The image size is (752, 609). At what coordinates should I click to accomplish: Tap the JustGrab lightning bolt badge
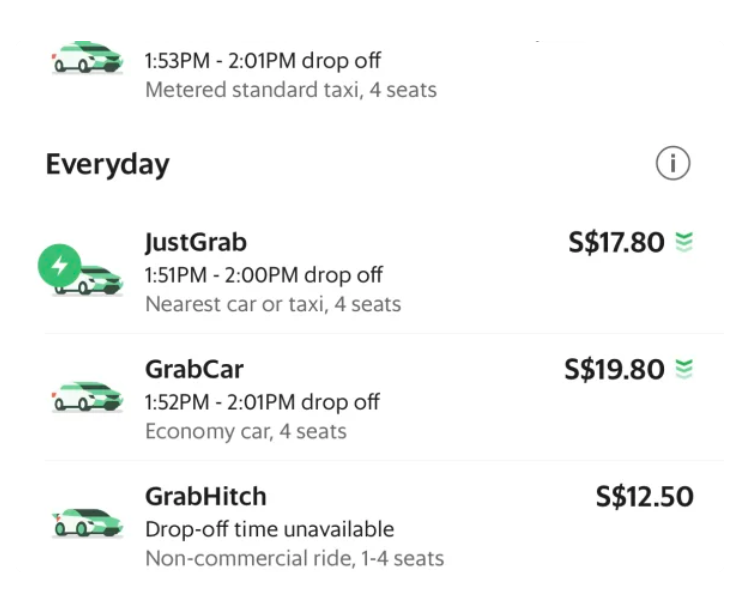click(59, 265)
